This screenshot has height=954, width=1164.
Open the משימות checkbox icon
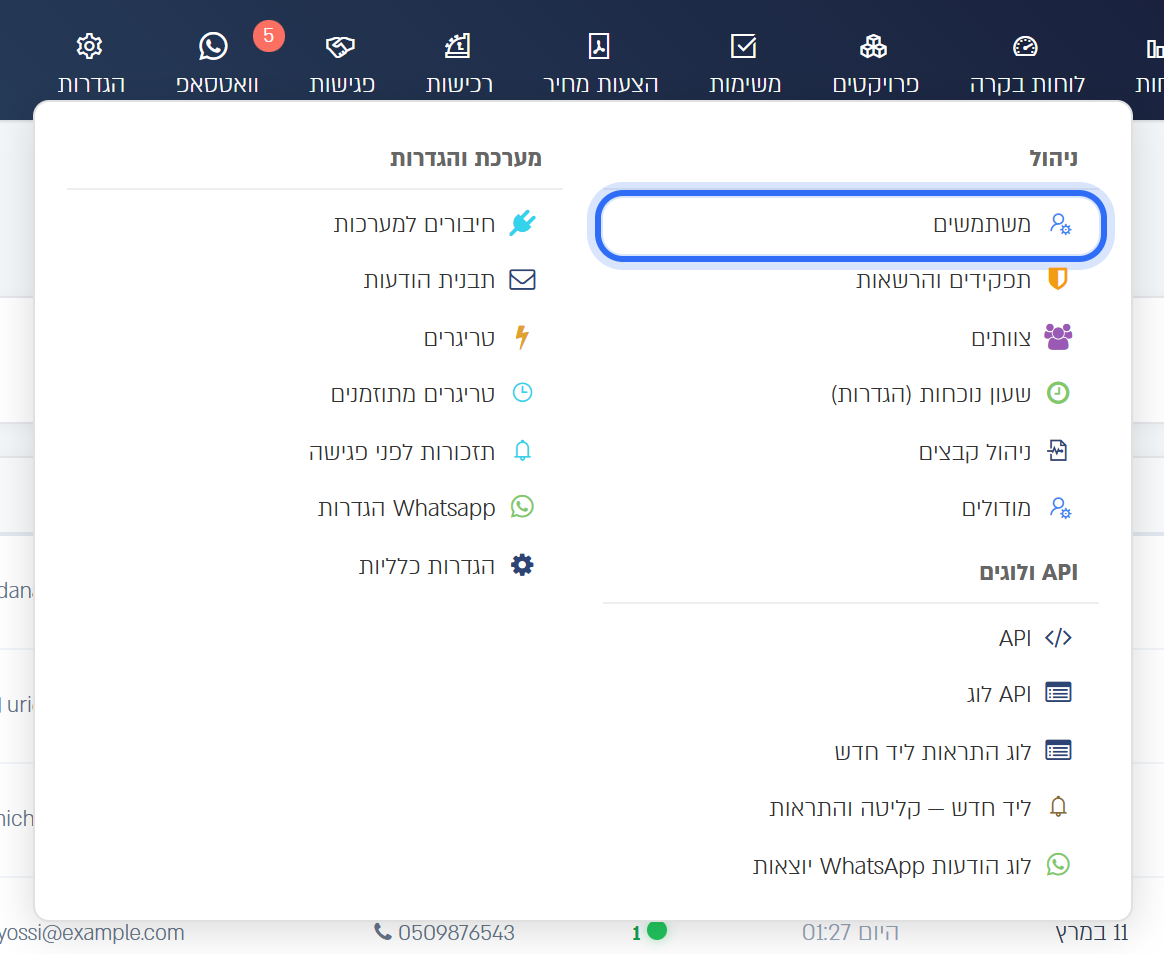point(744,46)
